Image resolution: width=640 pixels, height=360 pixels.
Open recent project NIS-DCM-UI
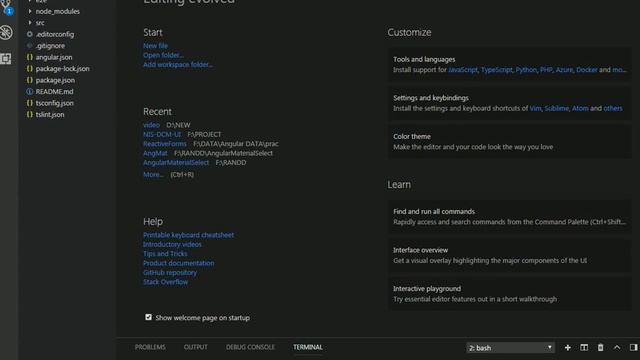[x=162, y=134]
